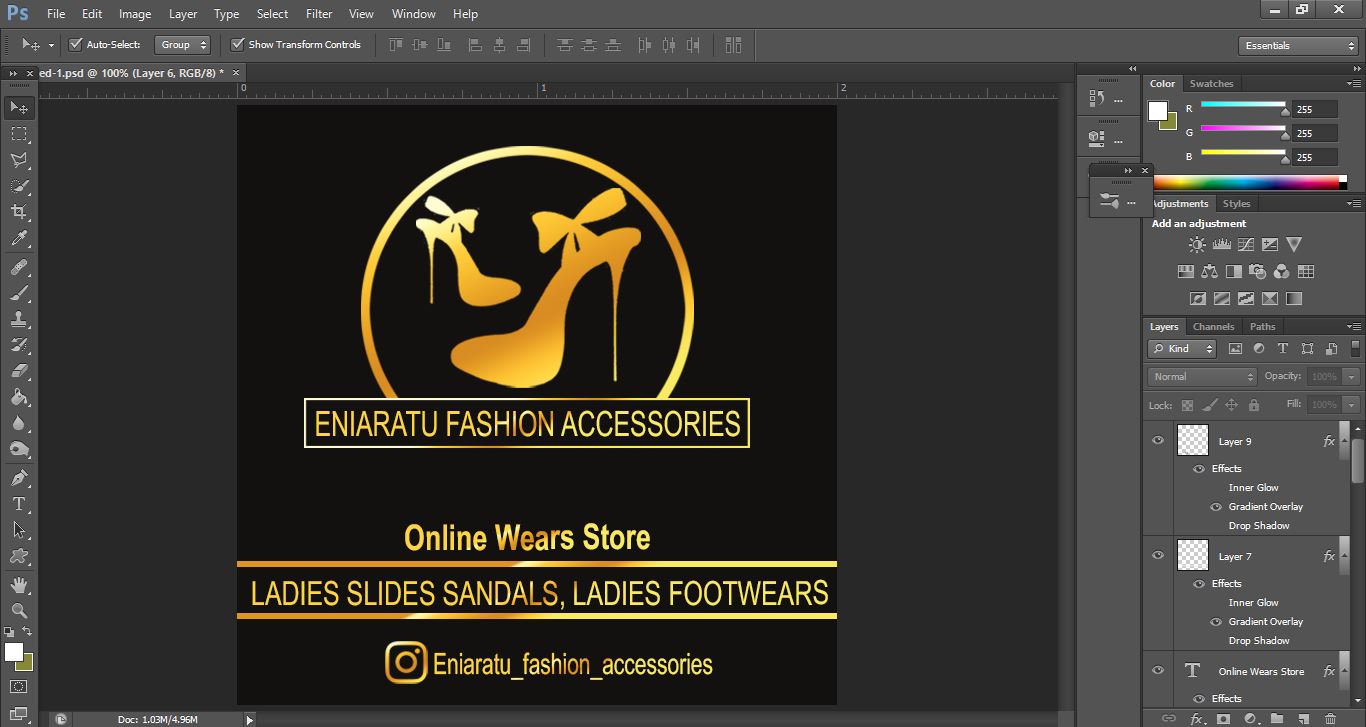
Task: Add an Exposure adjustment
Action: 1270,244
